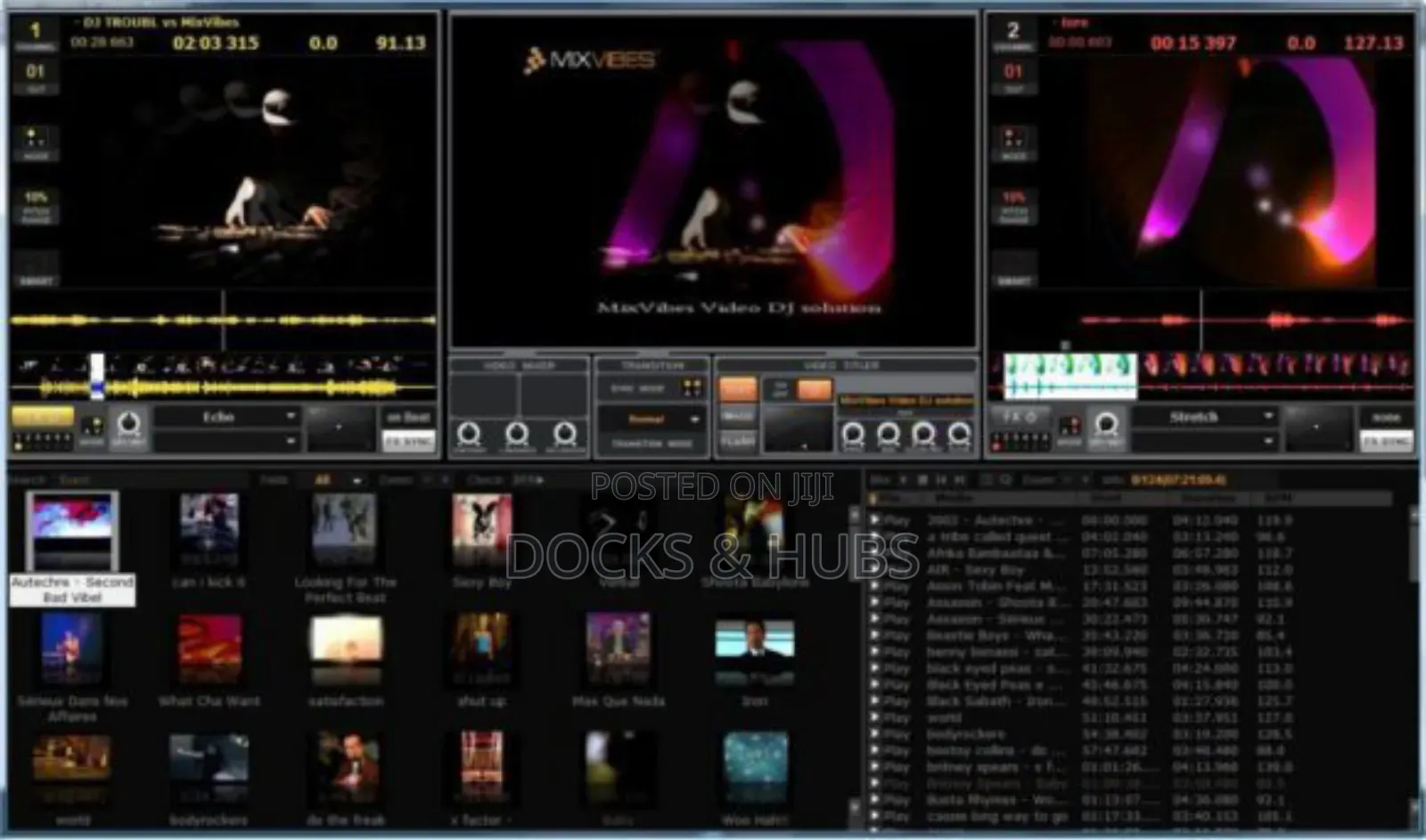1426x840 pixels.
Task: Click the deck 1 FX XY pad
Action: (x=340, y=428)
